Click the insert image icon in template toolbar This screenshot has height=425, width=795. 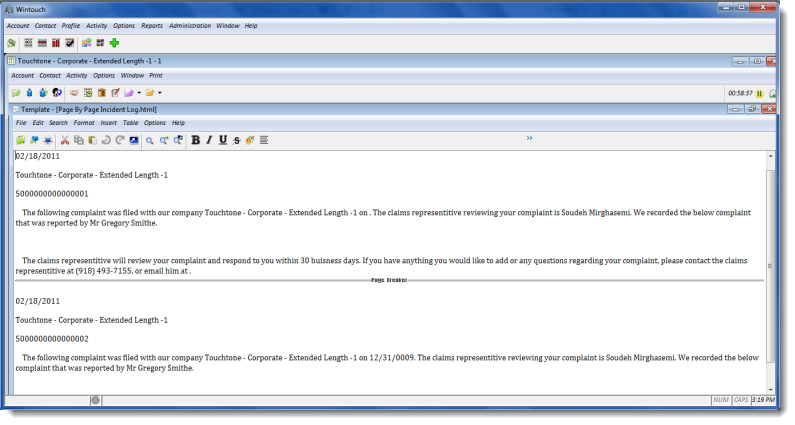click(x=134, y=140)
